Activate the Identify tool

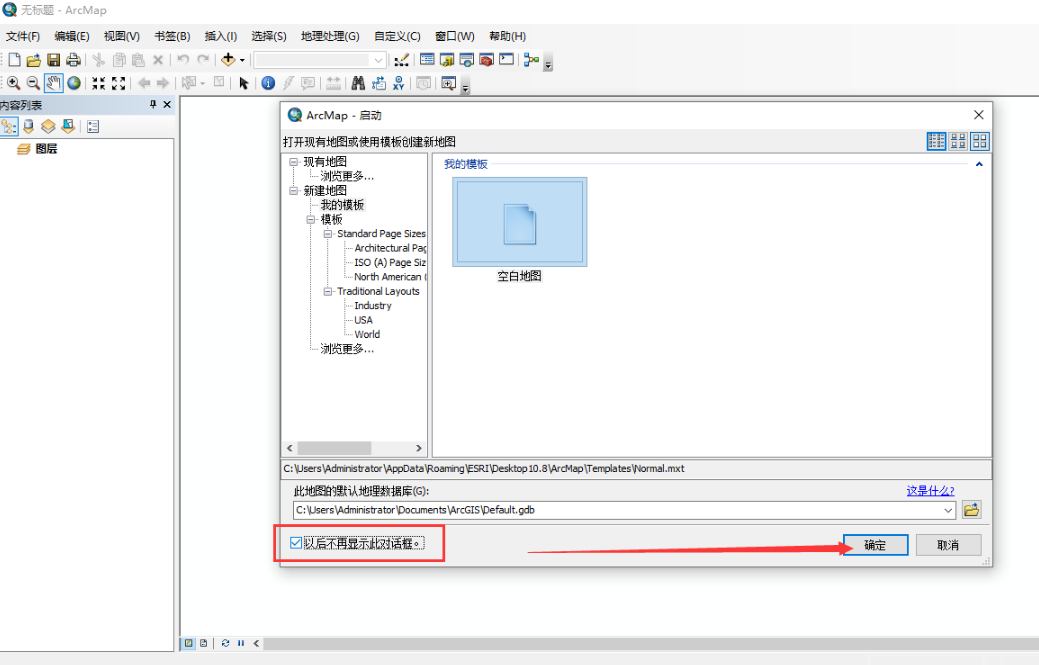pos(268,83)
